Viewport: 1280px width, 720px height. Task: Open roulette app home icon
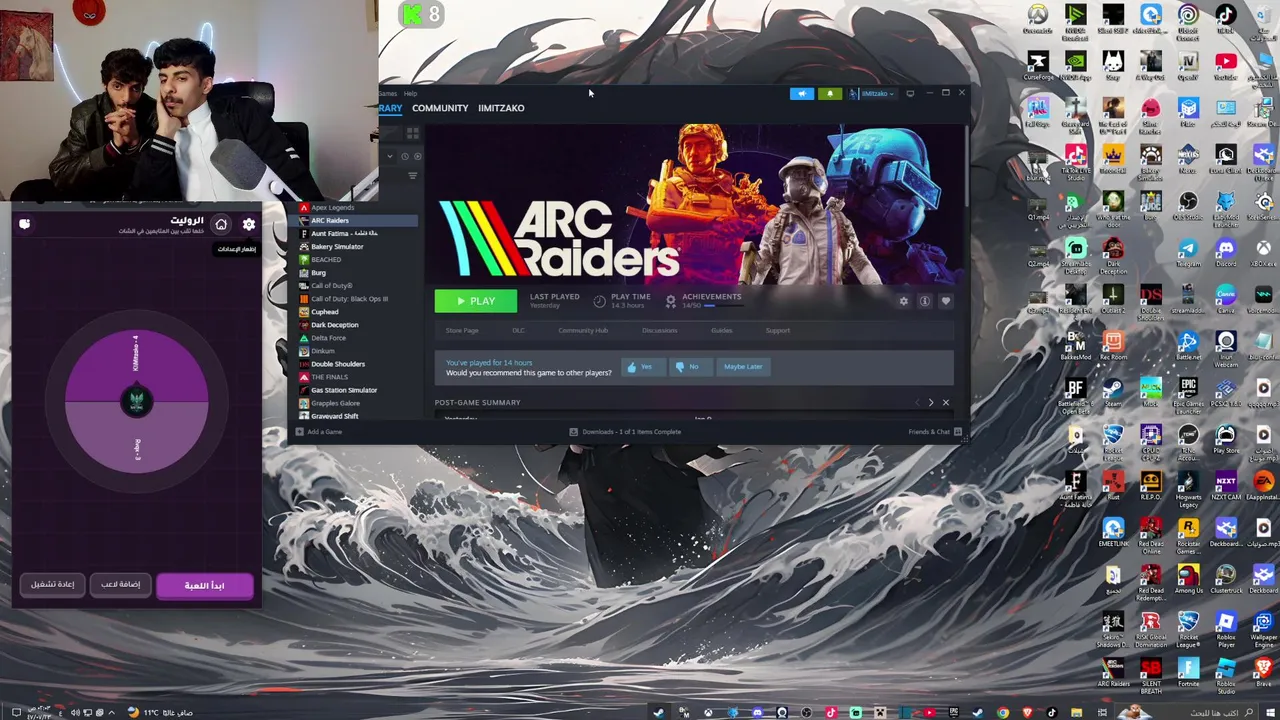tap(221, 224)
